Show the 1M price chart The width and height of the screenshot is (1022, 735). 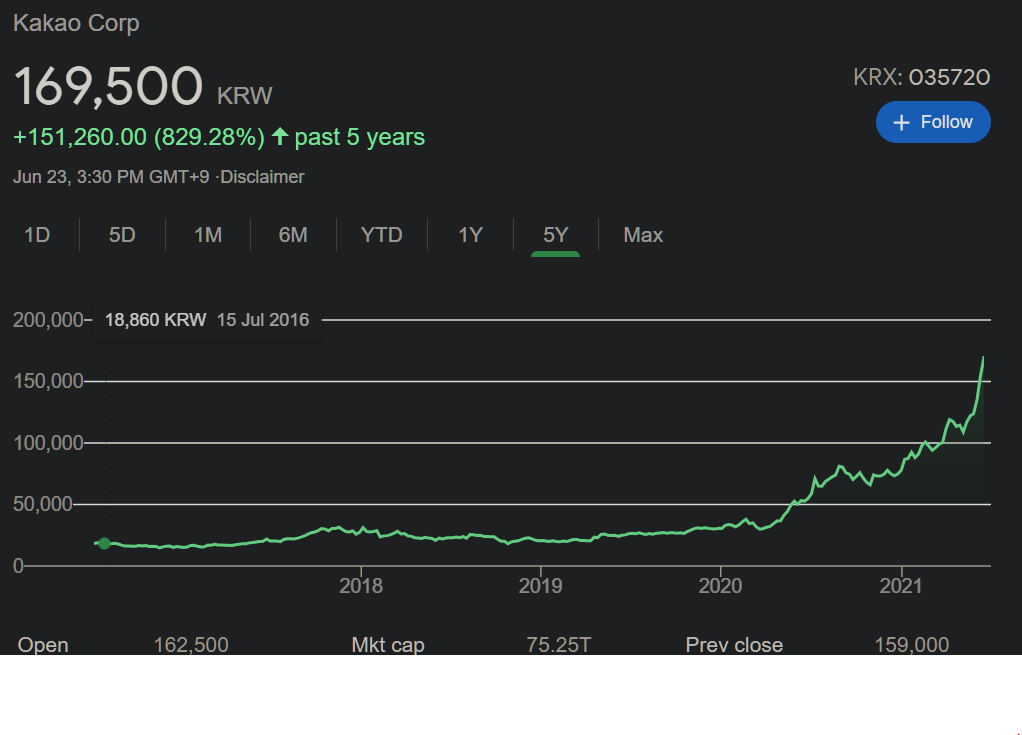click(x=208, y=235)
